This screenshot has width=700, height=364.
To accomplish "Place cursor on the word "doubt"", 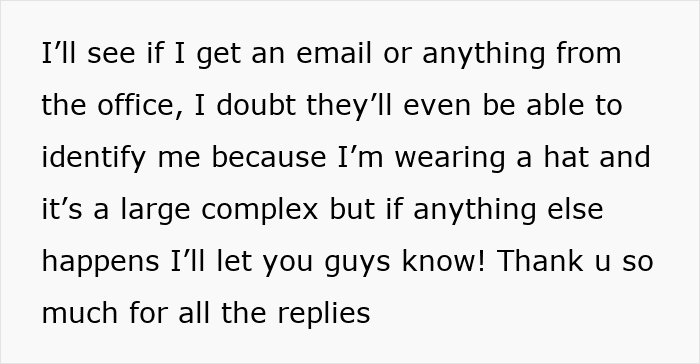I will [255, 105].
